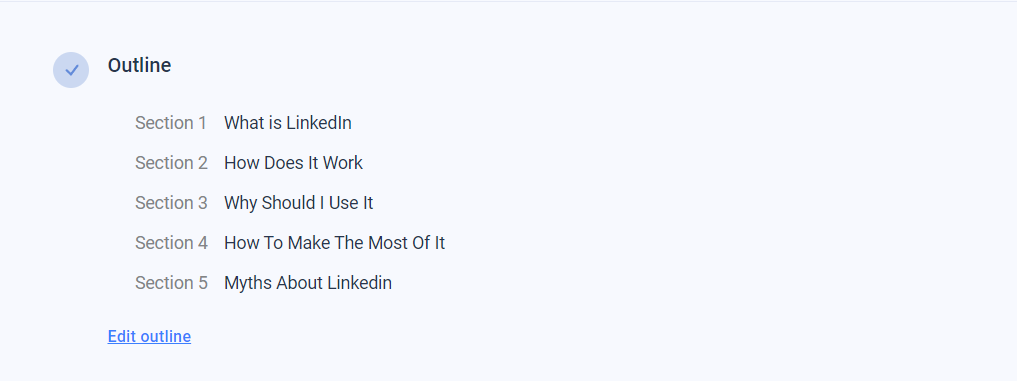Click the word outline in the Edit outline link

pos(166,336)
